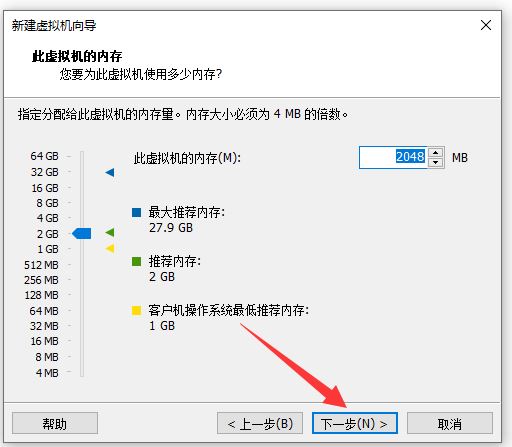Click the green recommended memory arrow marker

coord(110,232)
